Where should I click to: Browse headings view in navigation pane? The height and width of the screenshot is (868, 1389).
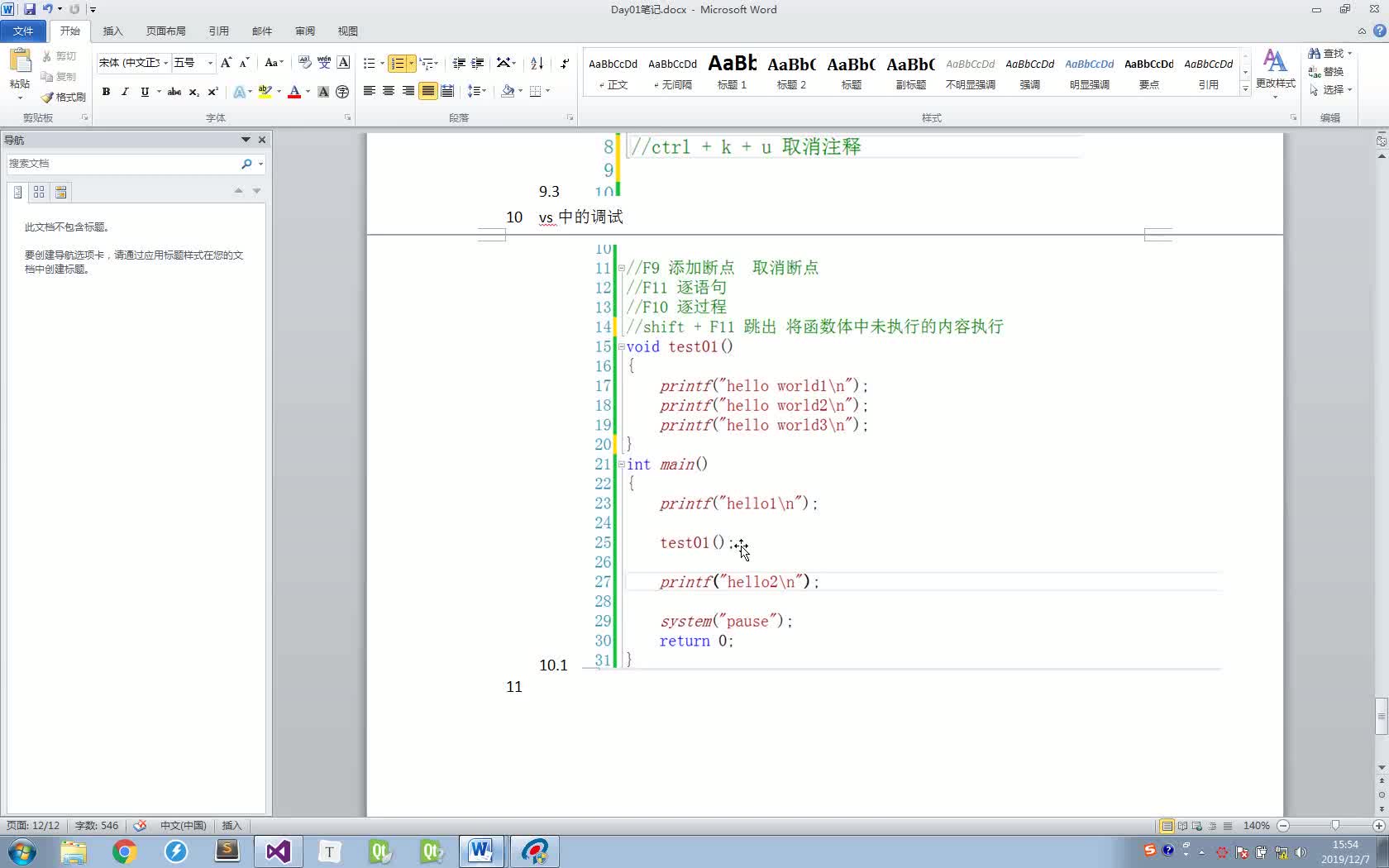[x=17, y=192]
